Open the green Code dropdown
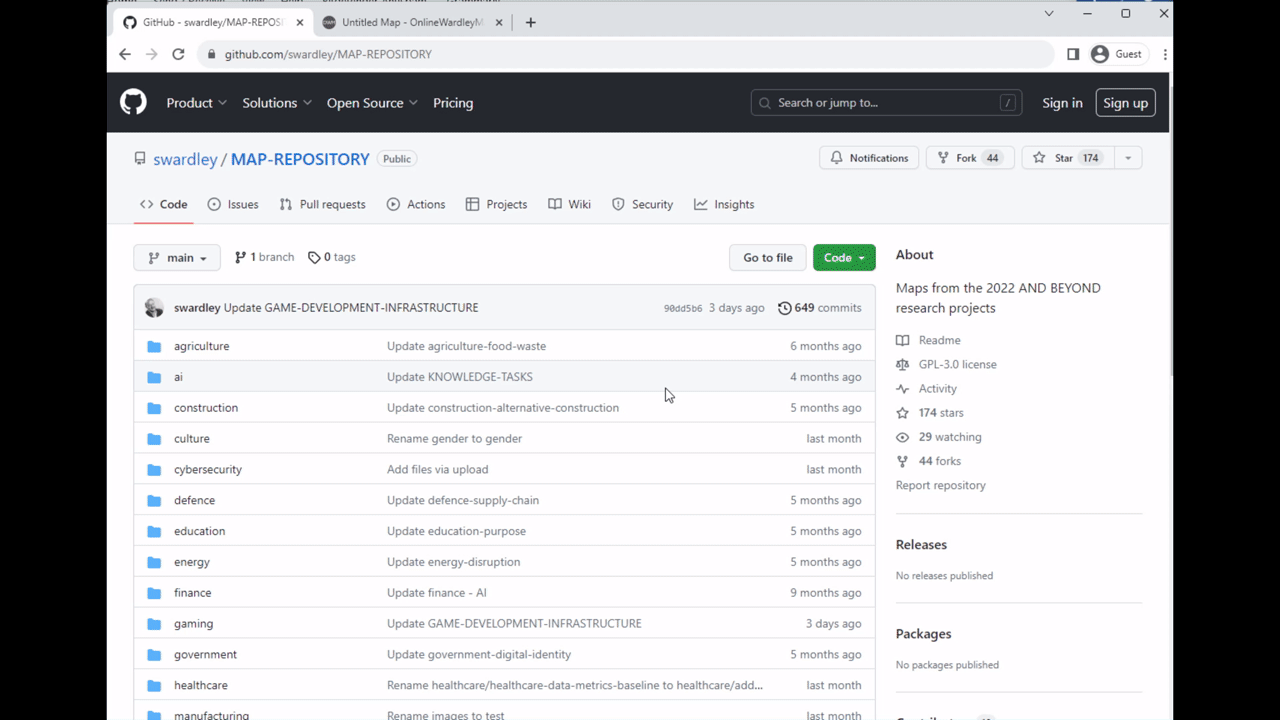Viewport: 1280px width, 720px height. (844, 258)
